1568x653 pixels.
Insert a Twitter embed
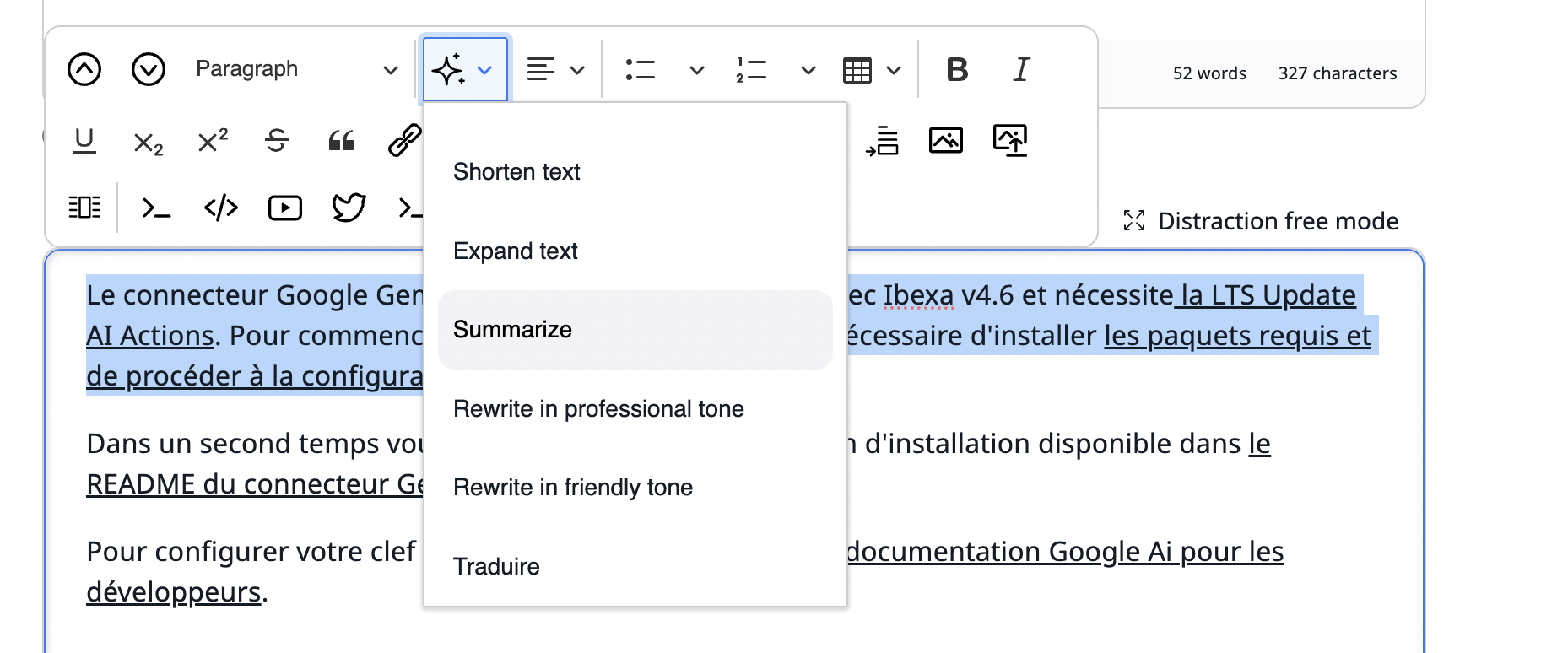point(349,208)
